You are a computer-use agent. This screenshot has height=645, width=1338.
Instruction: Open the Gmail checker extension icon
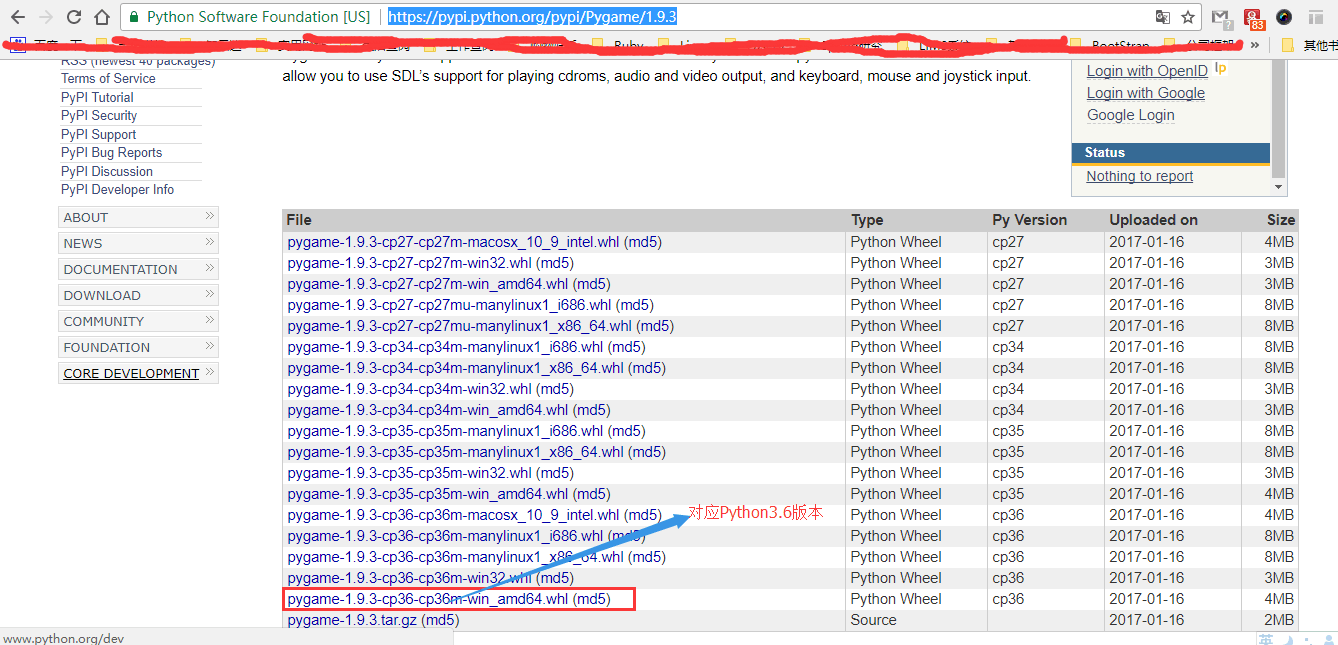point(1221,17)
